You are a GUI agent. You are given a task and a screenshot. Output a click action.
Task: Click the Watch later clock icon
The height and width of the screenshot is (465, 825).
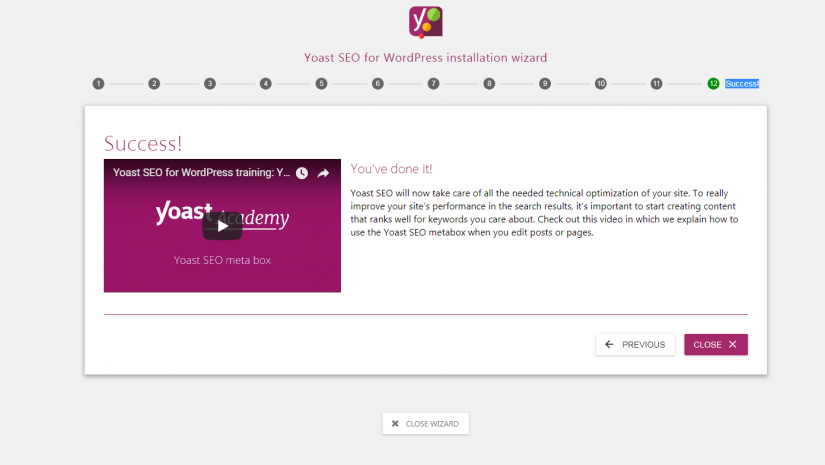pyautogui.click(x=301, y=173)
